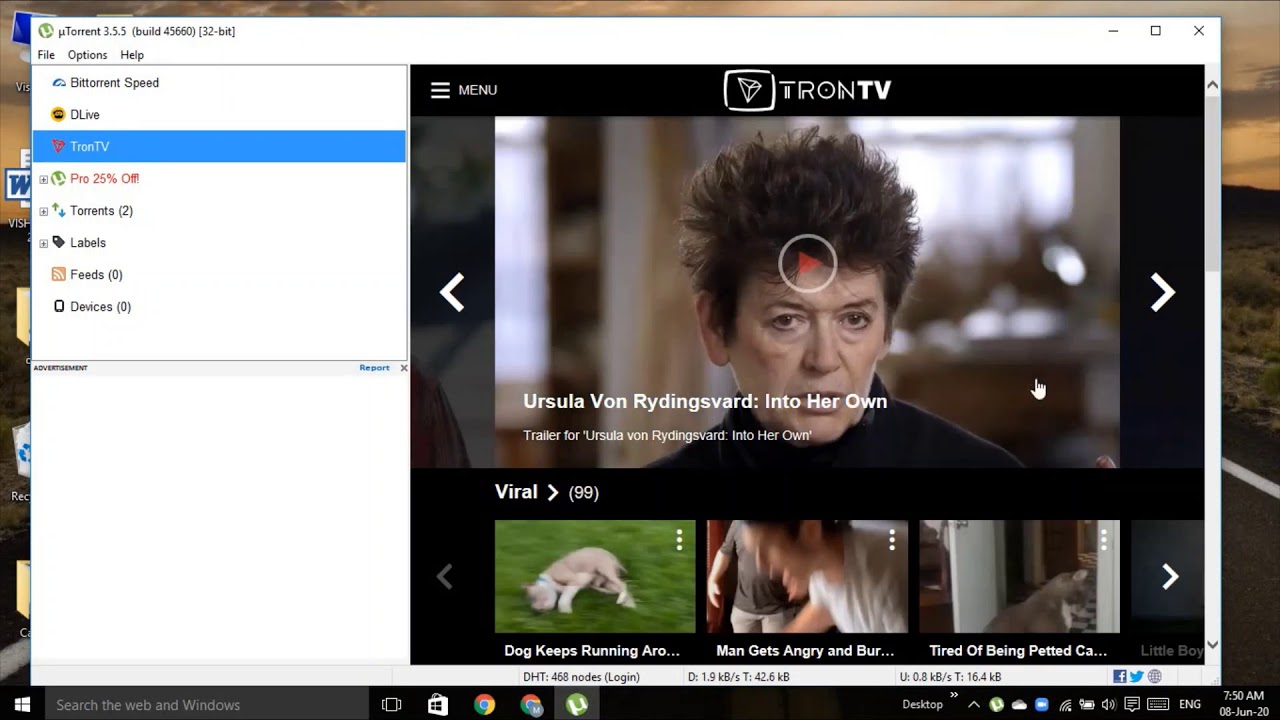The height and width of the screenshot is (720, 1280).
Task: Open options on Dog Keeps Running video
Action: (x=679, y=540)
